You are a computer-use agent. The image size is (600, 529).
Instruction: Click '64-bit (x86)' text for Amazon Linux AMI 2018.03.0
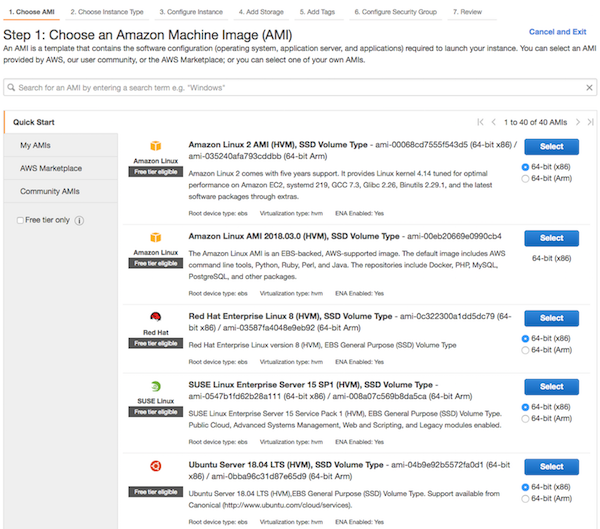(551, 258)
